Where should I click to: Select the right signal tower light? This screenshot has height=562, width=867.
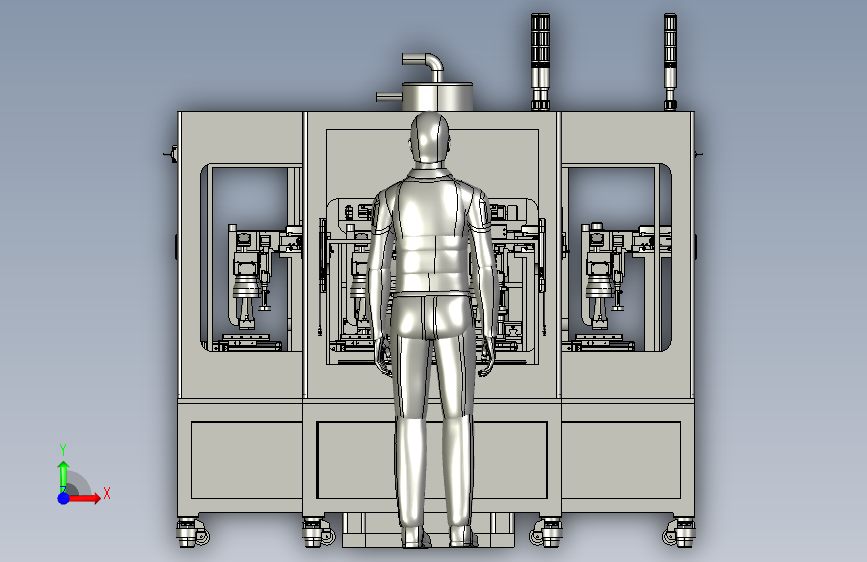[670, 62]
